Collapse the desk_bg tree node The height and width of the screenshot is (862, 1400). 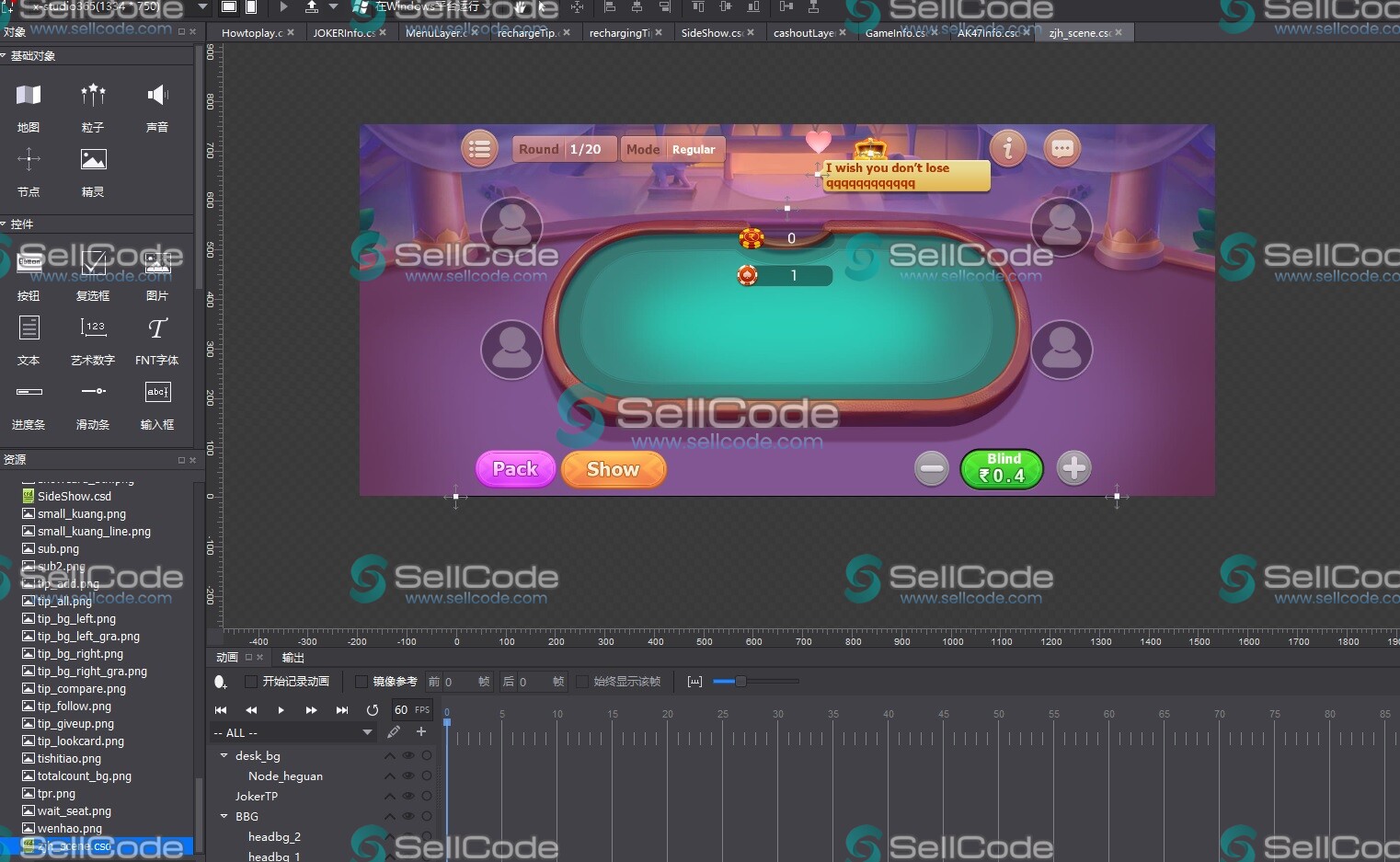click(x=224, y=755)
